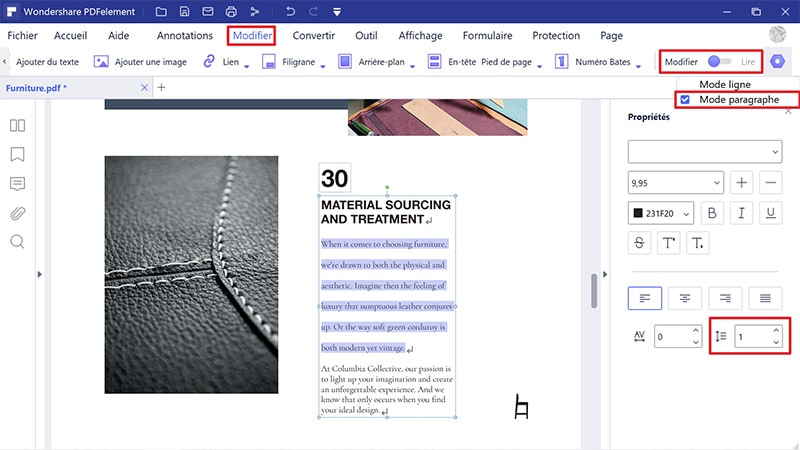Image resolution: width=800 pixels, height=450 pixels.
Task: Close the Furniture.pdf tab
Action: (144, 88)
